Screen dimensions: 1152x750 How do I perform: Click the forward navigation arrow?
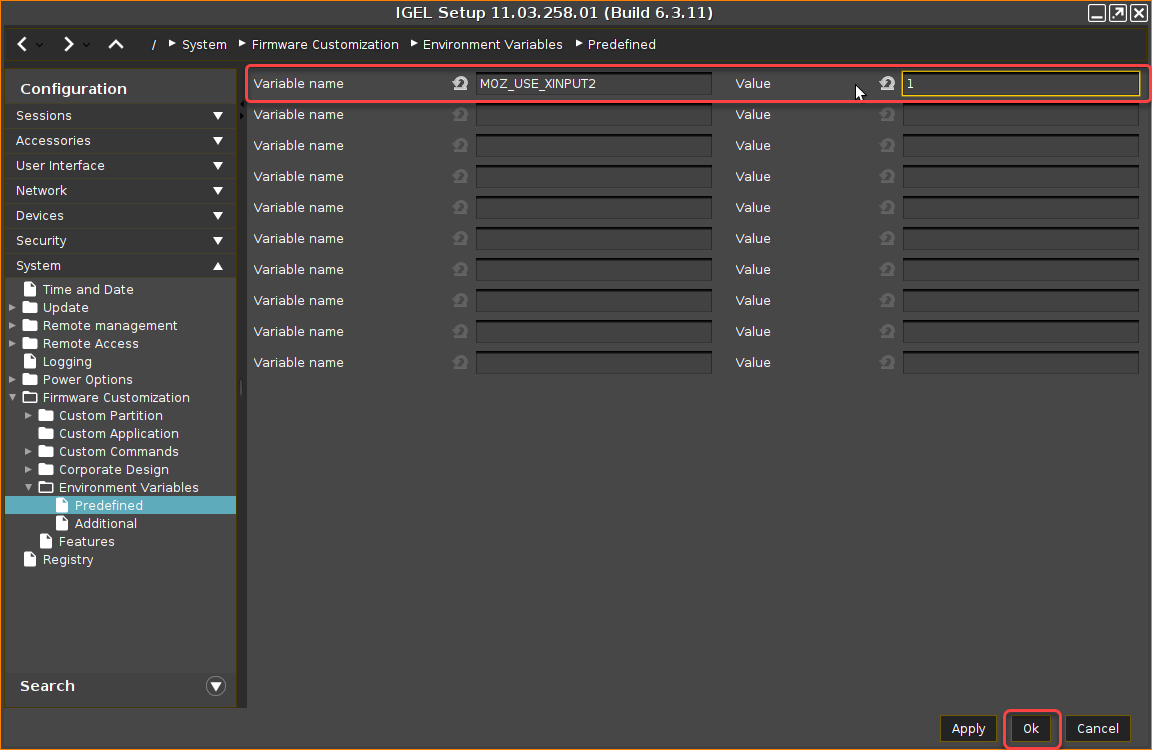tap(68, 44)
